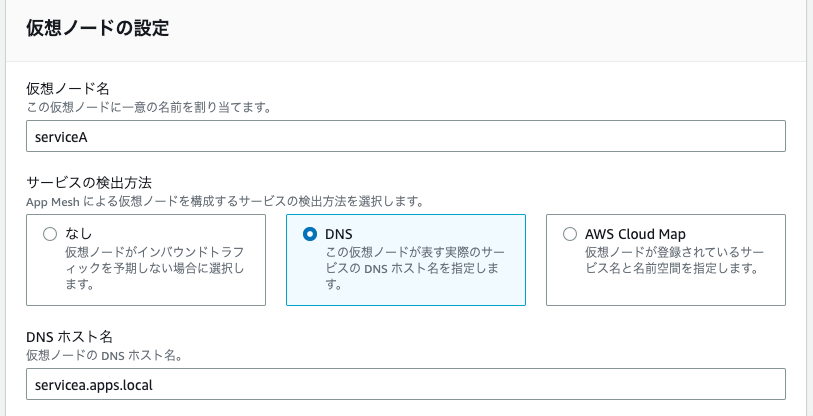Screen dimensions: 813x416
Task: Click the DNS ホスト名 field label
Action: point(69,337)
